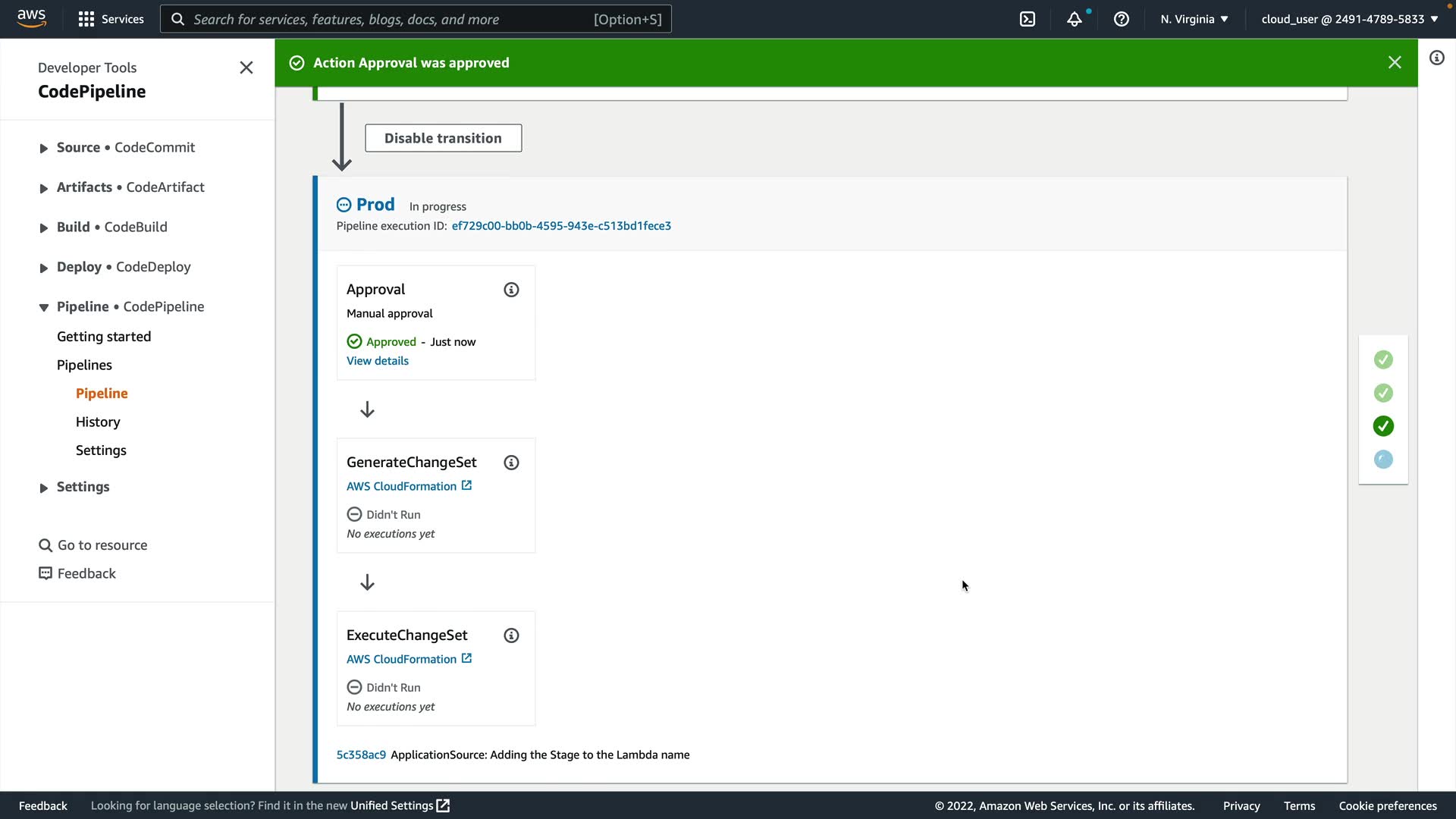This screenshot has width=1456, height=819.
Task: Open the help question mark icon
Action: click(x=1122, y=19)
